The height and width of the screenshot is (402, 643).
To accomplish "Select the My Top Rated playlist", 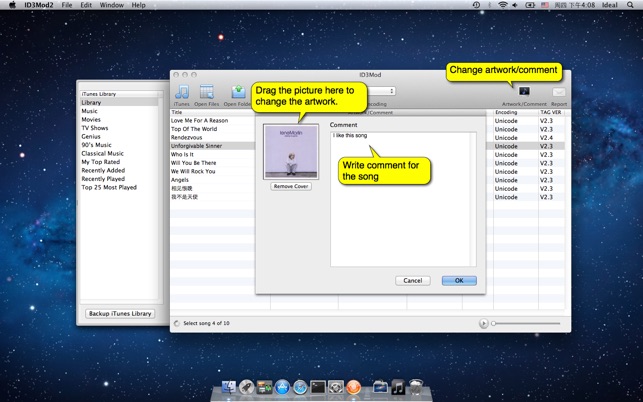I will (x=119, y=162).
